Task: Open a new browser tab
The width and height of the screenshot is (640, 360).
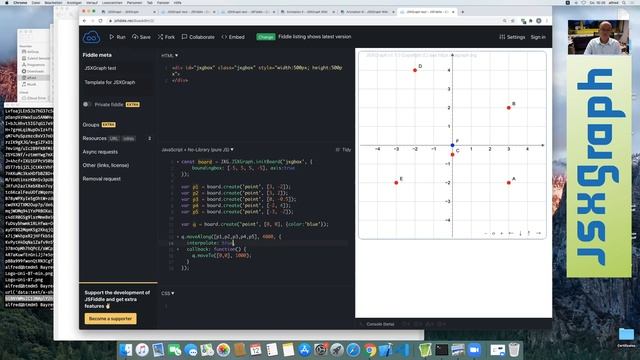Action: 462,12
